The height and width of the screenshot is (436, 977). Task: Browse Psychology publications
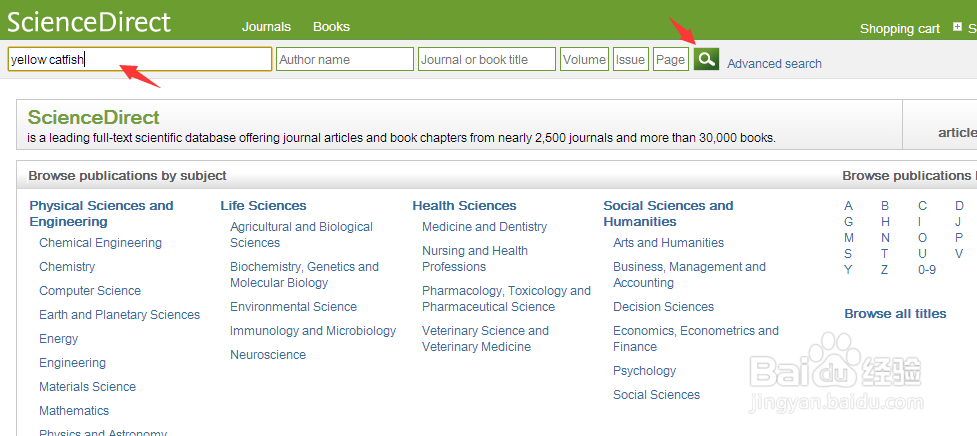[x=644, y=371]
